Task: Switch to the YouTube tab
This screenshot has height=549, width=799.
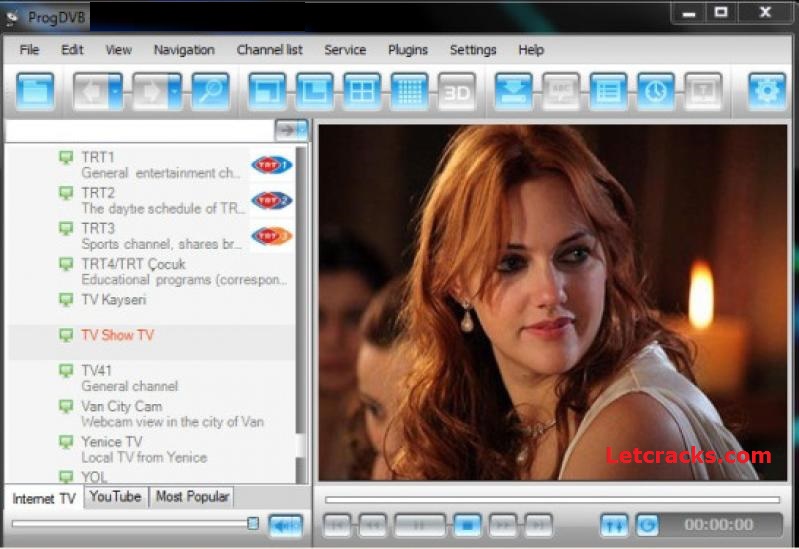Action: point(116,496)
